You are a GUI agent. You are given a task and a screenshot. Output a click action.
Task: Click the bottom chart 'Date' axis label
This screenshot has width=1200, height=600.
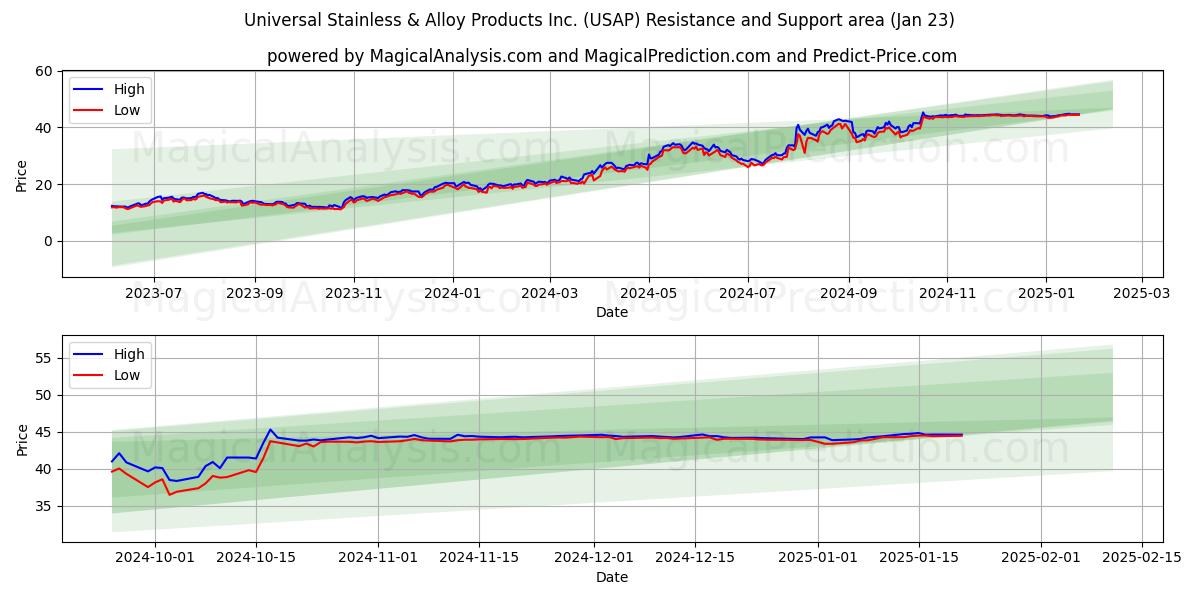(x=612, y=577)
